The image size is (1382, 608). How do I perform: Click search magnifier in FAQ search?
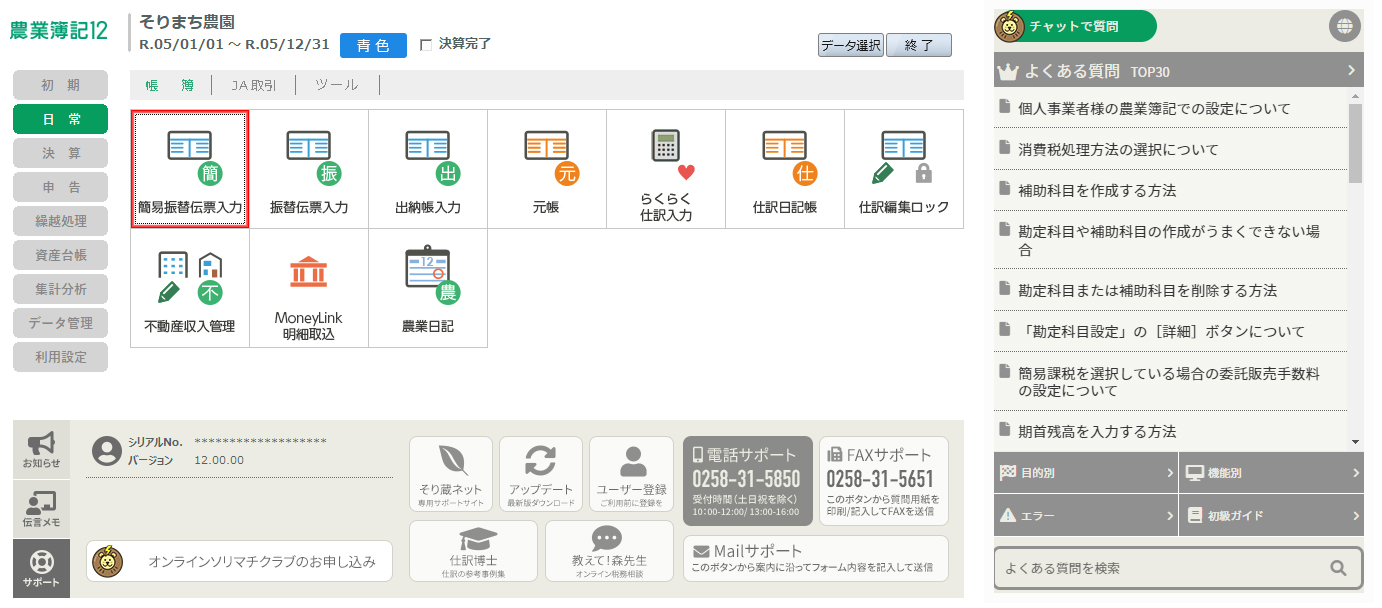coord(1339,568)
